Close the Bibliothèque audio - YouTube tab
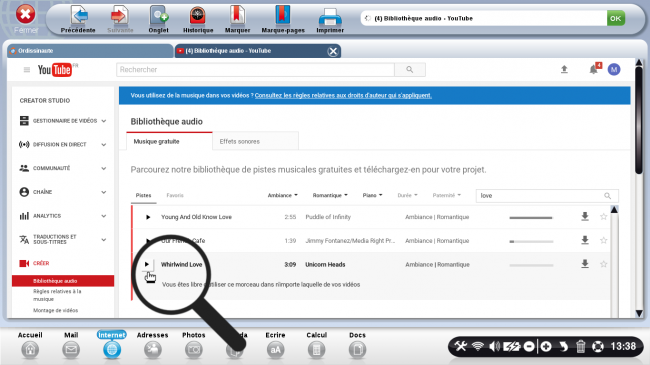This screenshot has height=365, width=650. coord(332,51)
